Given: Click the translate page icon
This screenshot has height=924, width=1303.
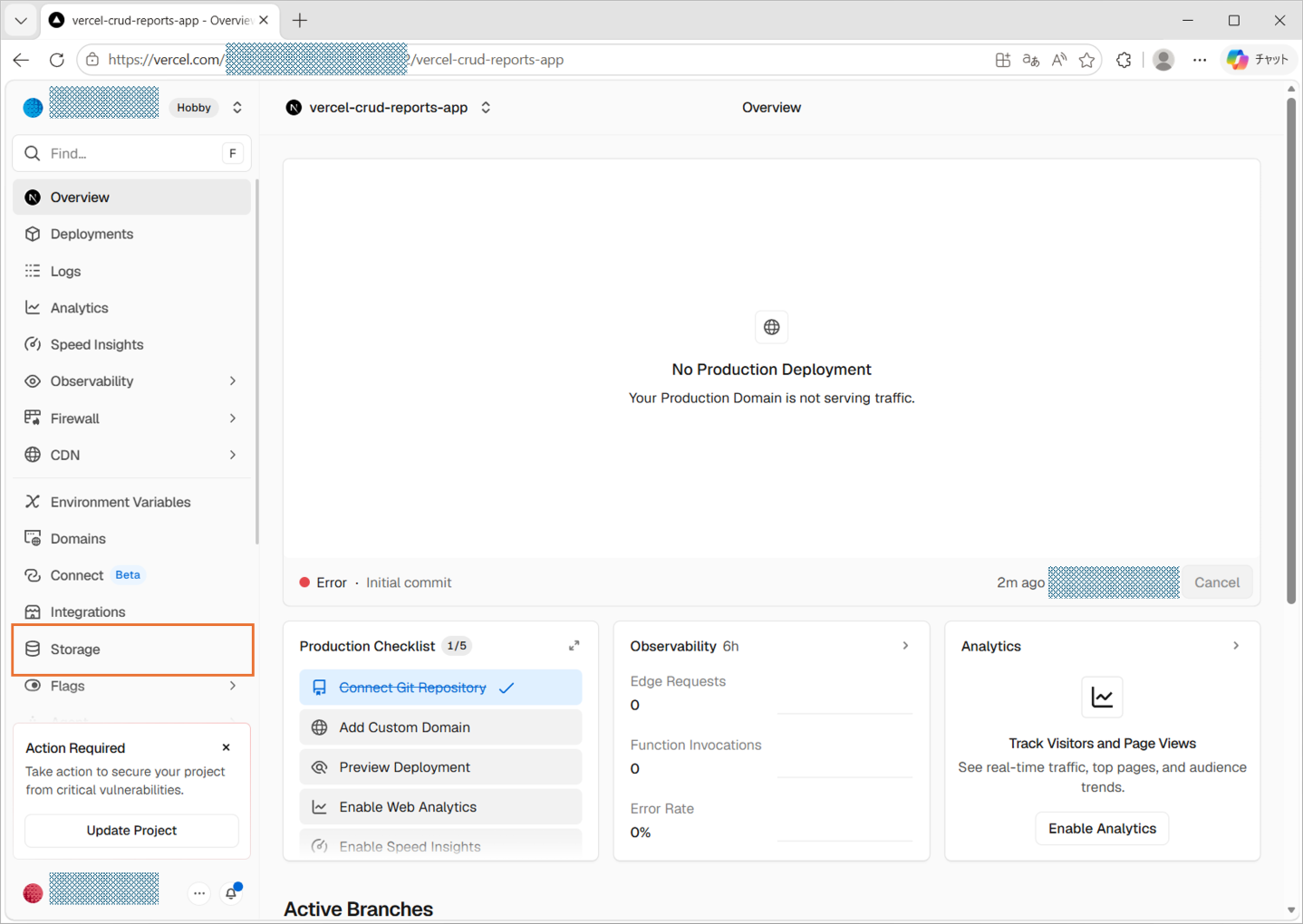Looking at the screenshot, I should click(1031, 60).
